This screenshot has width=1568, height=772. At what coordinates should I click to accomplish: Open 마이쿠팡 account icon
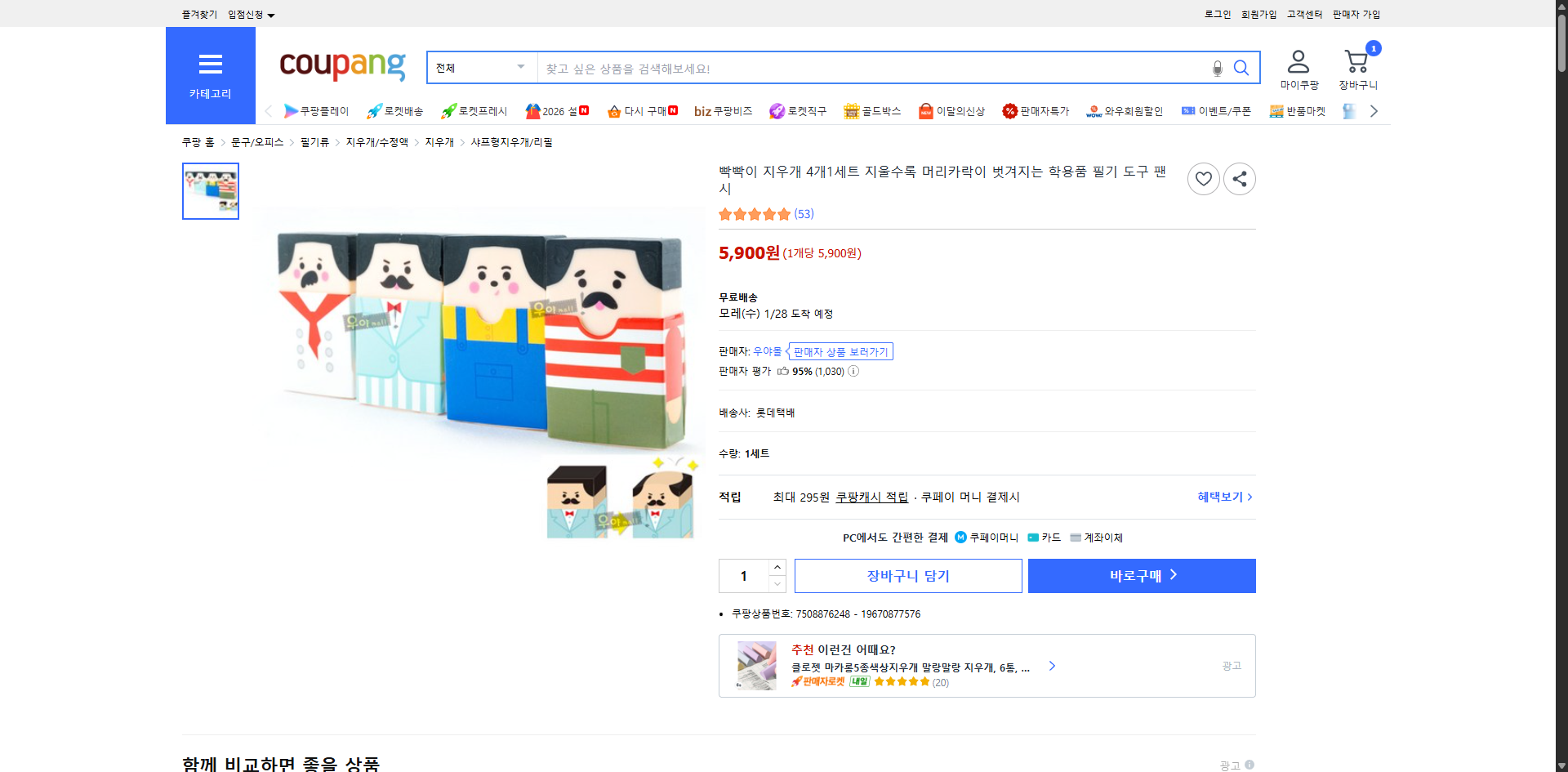click(1297, 61)
